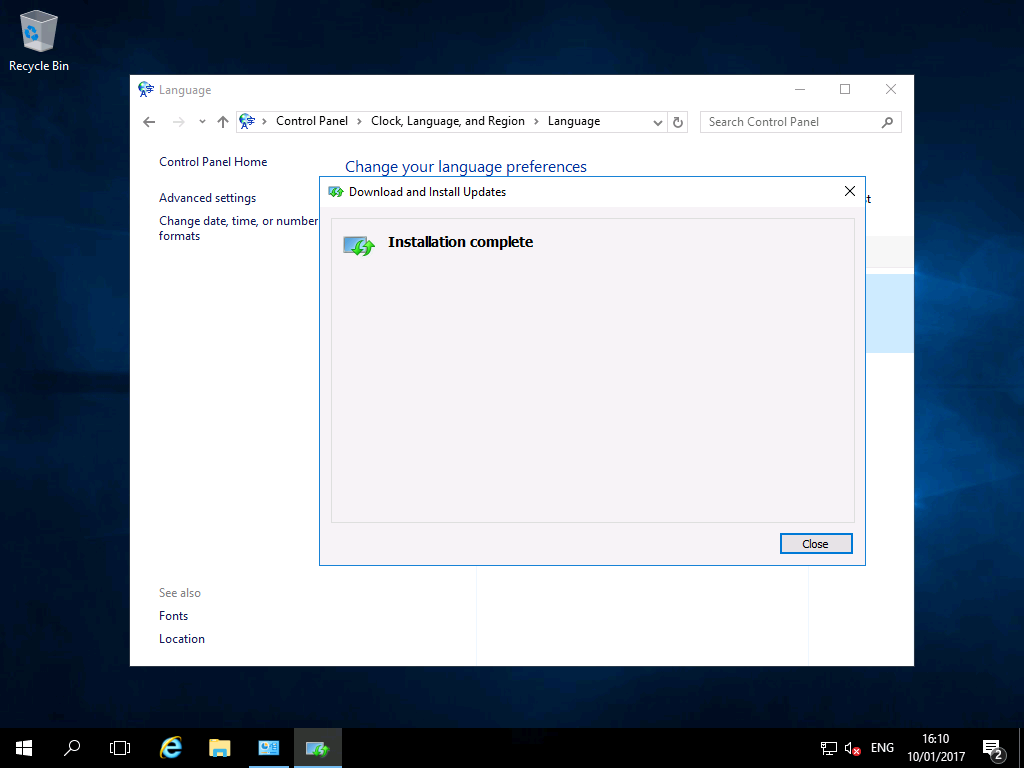The height and width of the screenshot is (768, 1024).
Task: Open the Fonts link under See also
Action: click(x=173, y=616)
